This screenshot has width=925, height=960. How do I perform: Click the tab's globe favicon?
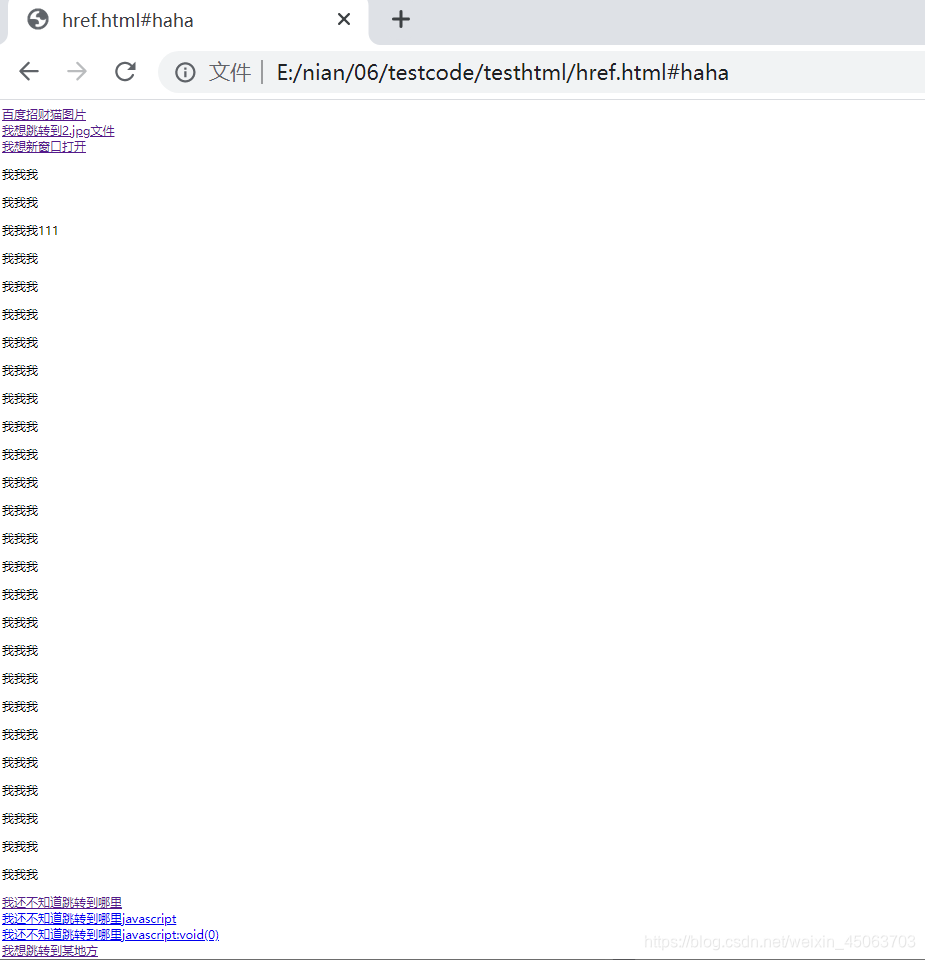pos(38,20)
